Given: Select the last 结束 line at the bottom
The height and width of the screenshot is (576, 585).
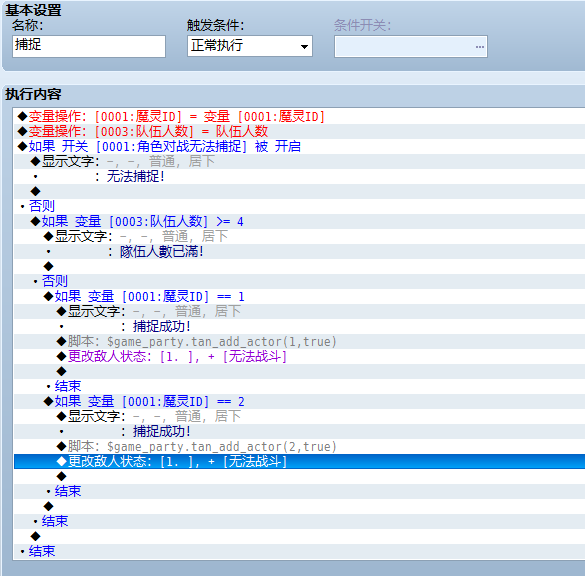Looking at the screenshot, I should [x=299, y=551].
